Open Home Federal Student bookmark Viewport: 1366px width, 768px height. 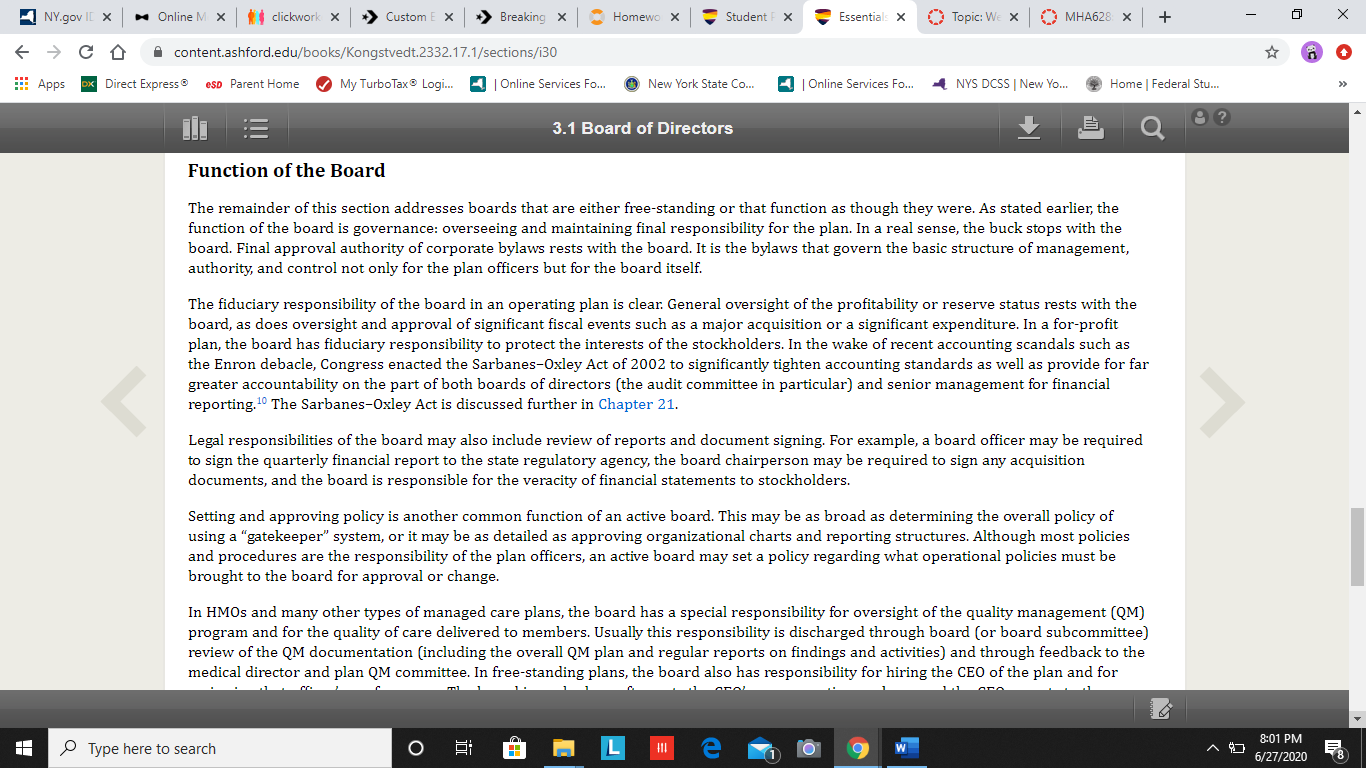click(1153, 84)
